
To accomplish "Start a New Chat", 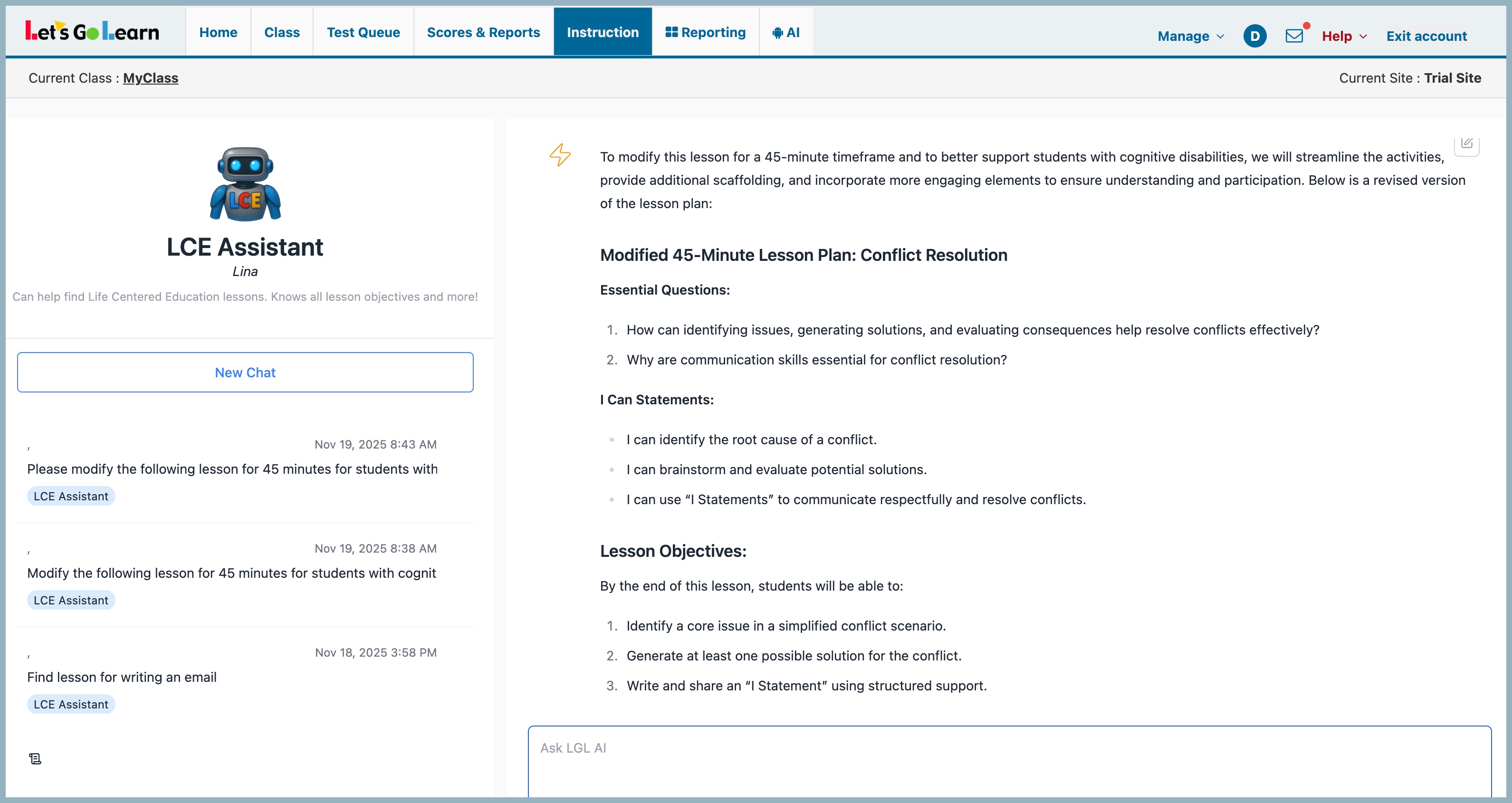I will 245,372.
